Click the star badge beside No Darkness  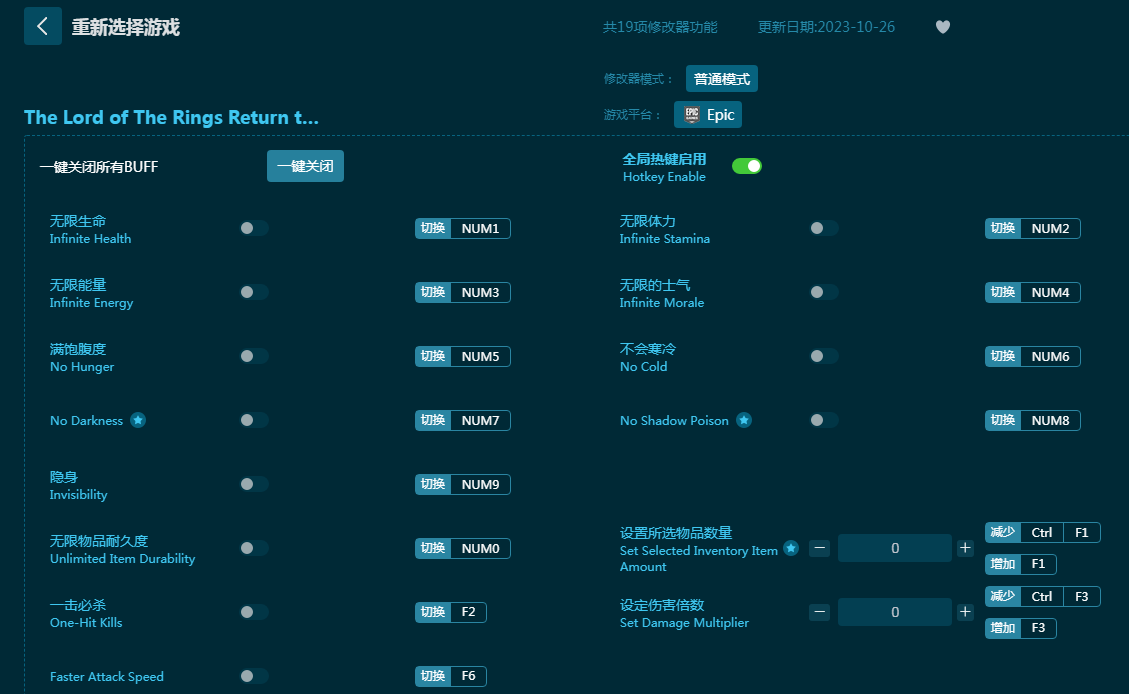coord(138,420)
